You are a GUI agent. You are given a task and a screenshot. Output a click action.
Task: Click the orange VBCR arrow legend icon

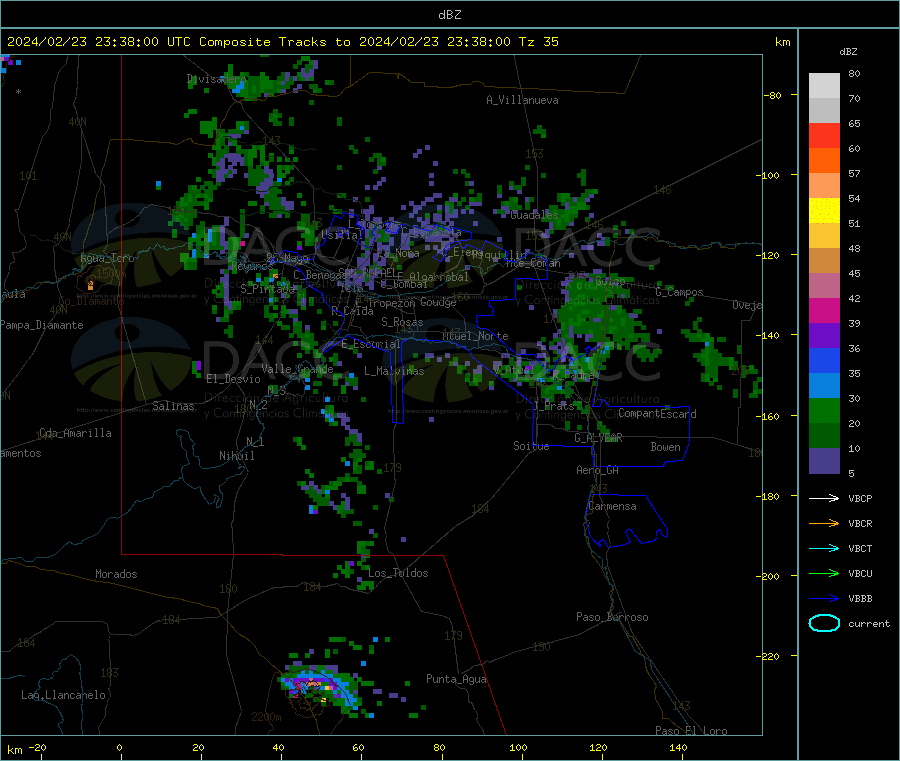click(x=824, y=523)
